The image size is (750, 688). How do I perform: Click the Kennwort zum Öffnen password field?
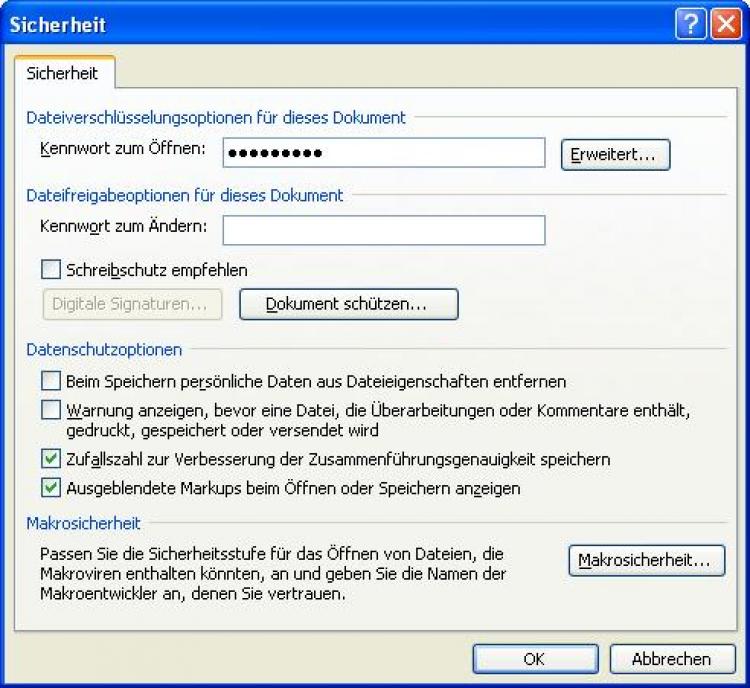pos(383,153)
